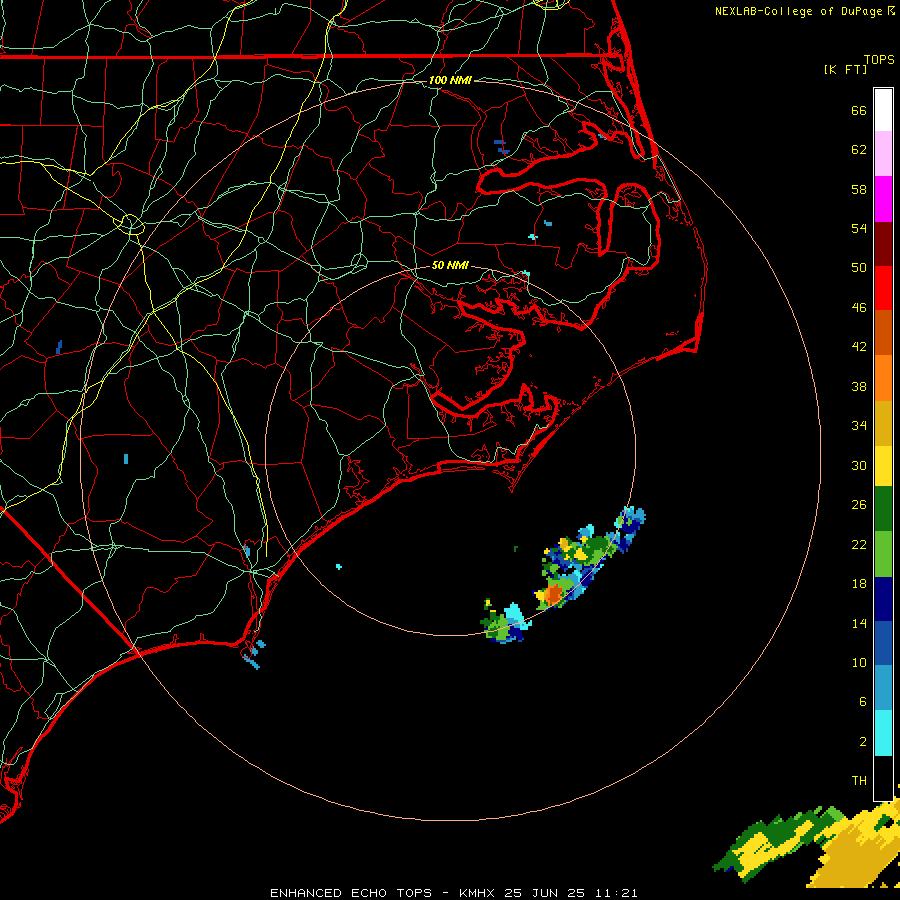Viewport: 900px width, 900px height.
Task: Click the black TH threshold legend swatch
Action: point(883,778)
